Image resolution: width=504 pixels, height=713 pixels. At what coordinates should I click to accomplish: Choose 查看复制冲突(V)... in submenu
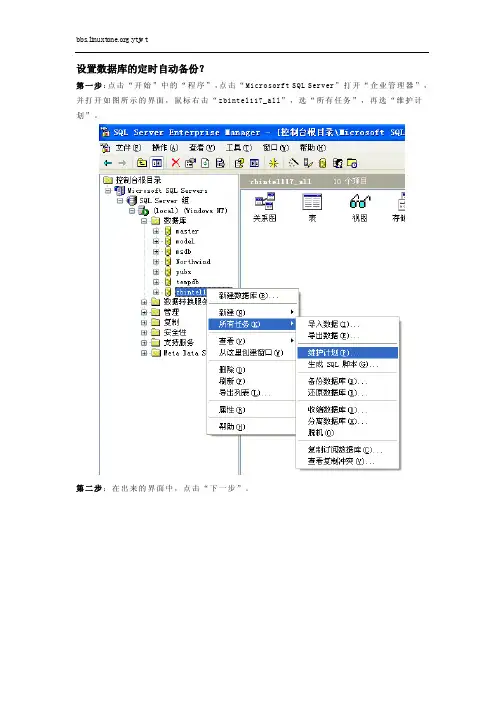pyautogui.click(x=348, y=461)
